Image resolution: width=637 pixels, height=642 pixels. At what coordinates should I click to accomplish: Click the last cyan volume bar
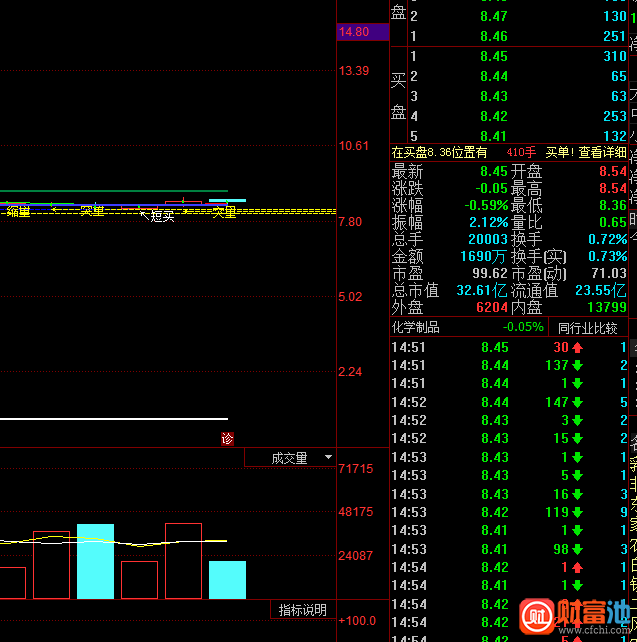pos(228,580)
